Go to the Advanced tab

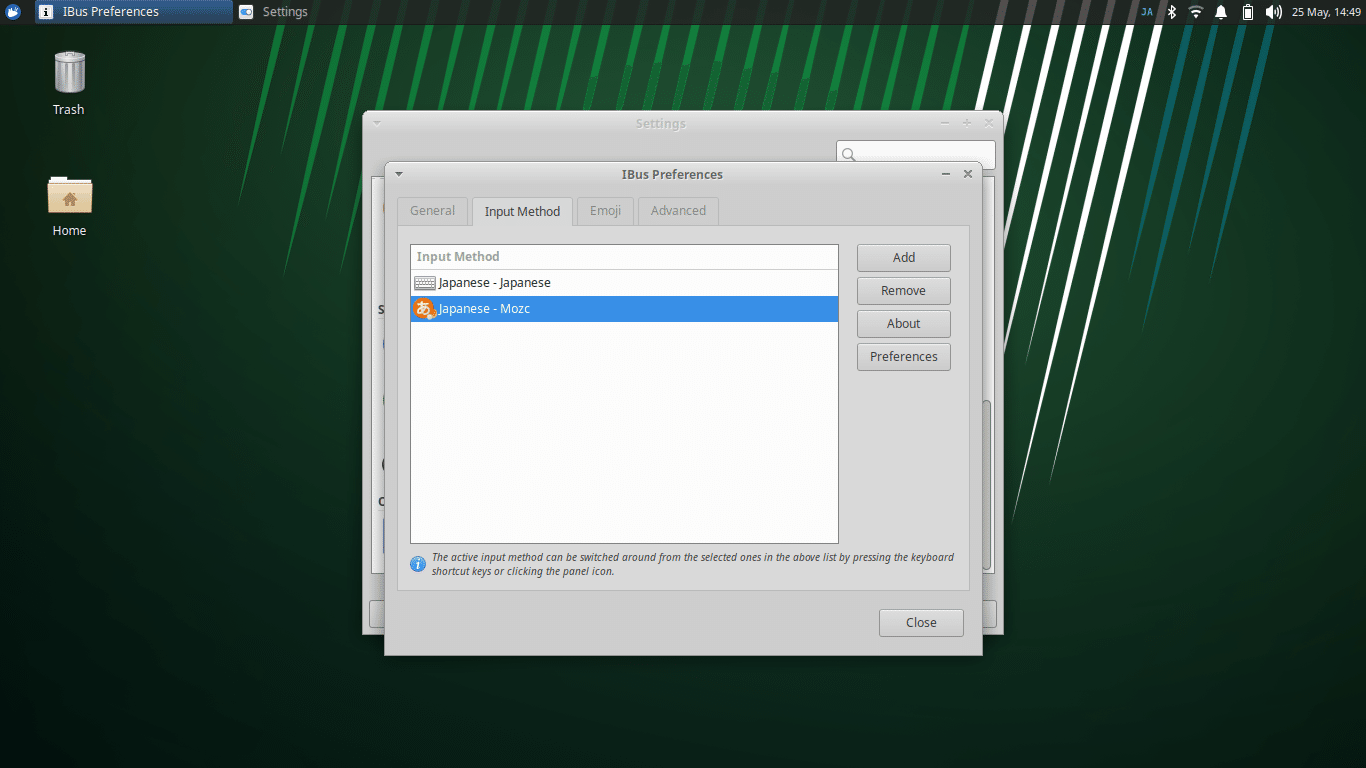coord(678,211)
